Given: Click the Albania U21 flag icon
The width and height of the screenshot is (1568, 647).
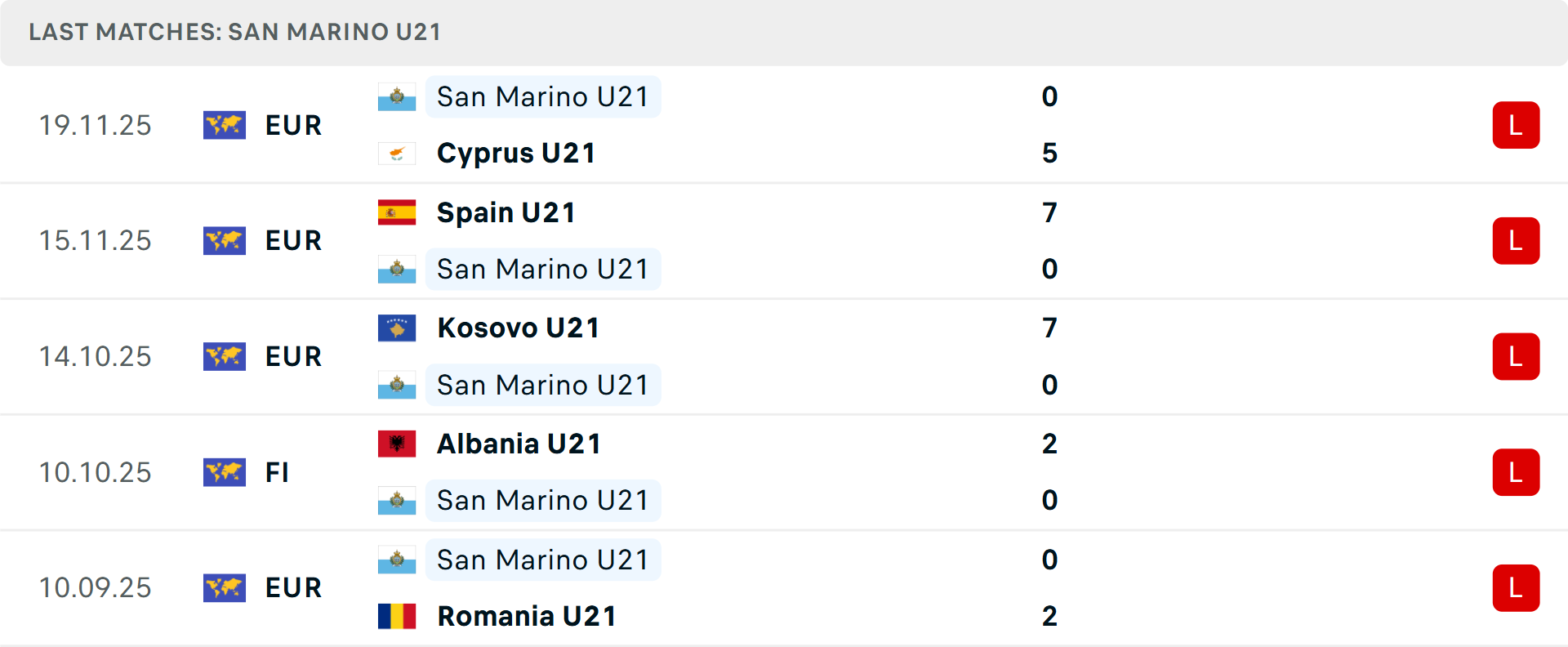Looking at the screenshot, I should (x=397, y=444).
